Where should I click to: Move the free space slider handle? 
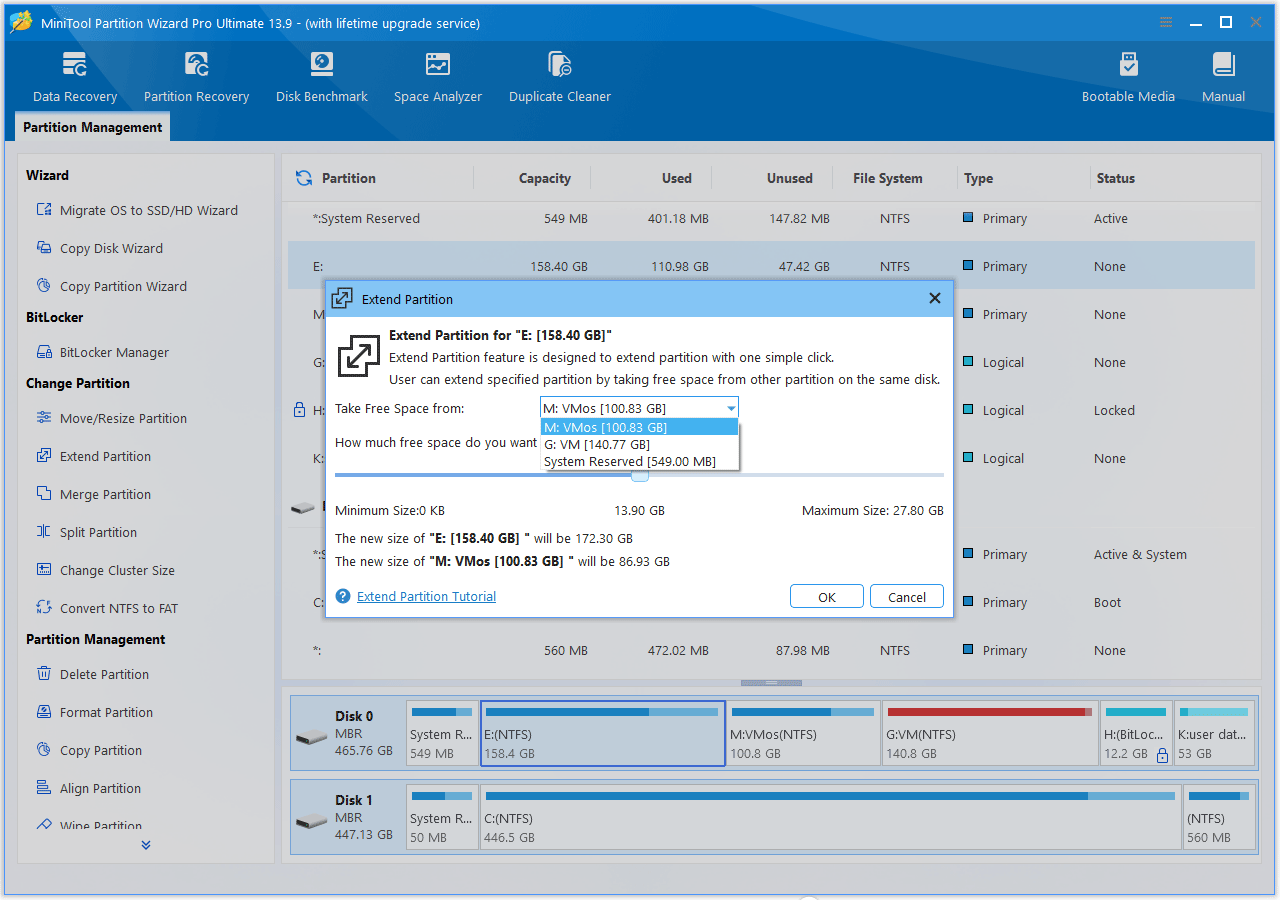click(x=640, y=475)
